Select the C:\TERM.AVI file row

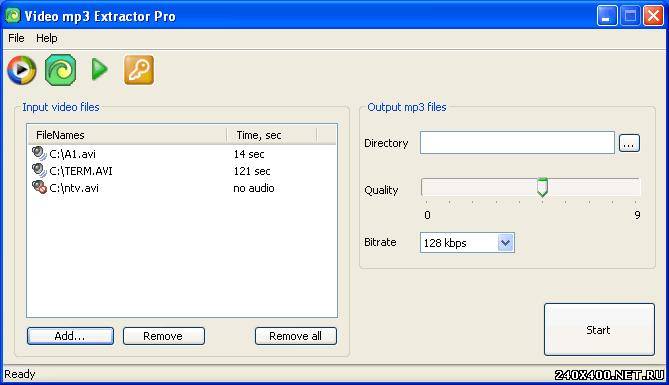click(x=182, y=171)
